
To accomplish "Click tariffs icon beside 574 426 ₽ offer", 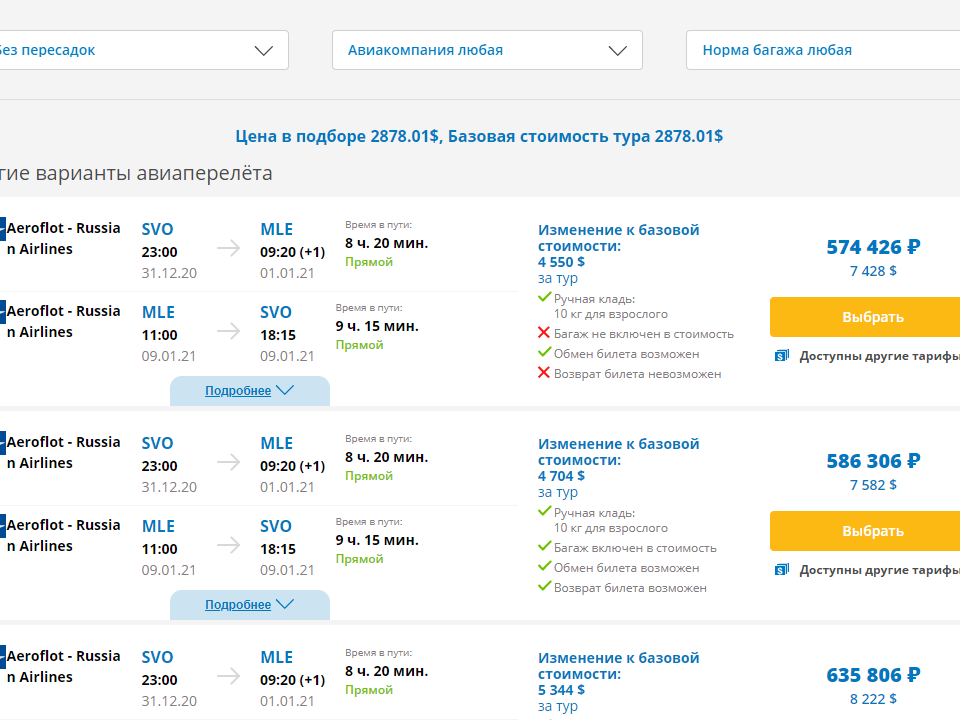I will (x=782, y=356).
